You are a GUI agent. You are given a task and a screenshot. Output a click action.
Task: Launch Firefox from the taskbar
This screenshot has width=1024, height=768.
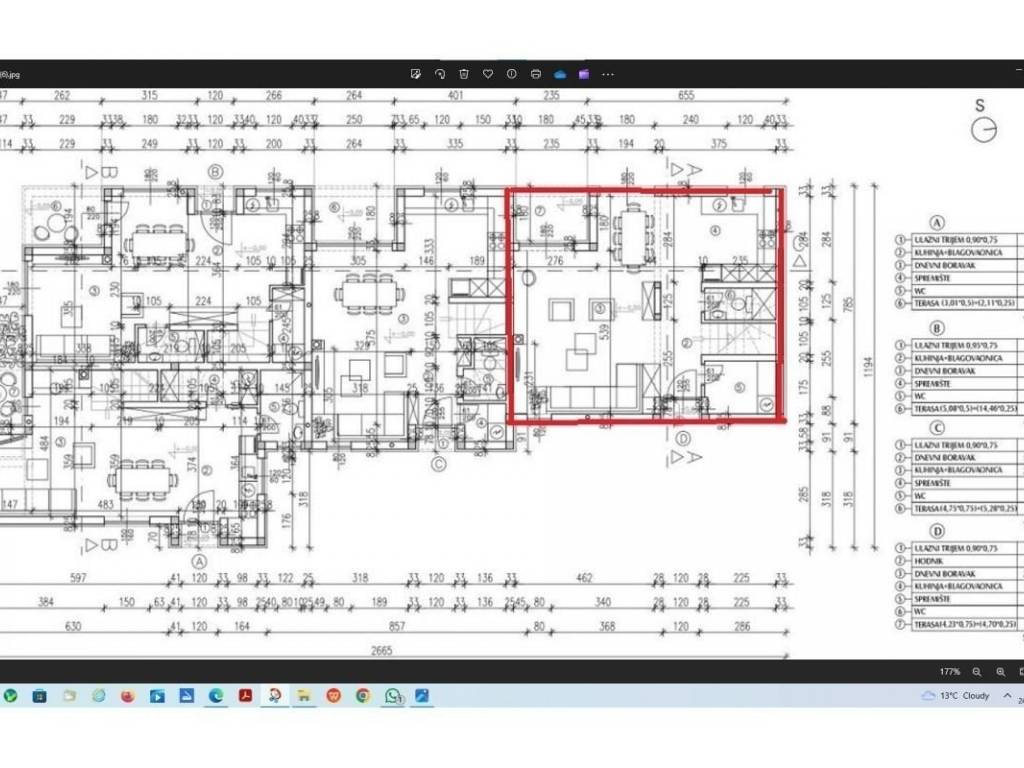click(128, 696)
